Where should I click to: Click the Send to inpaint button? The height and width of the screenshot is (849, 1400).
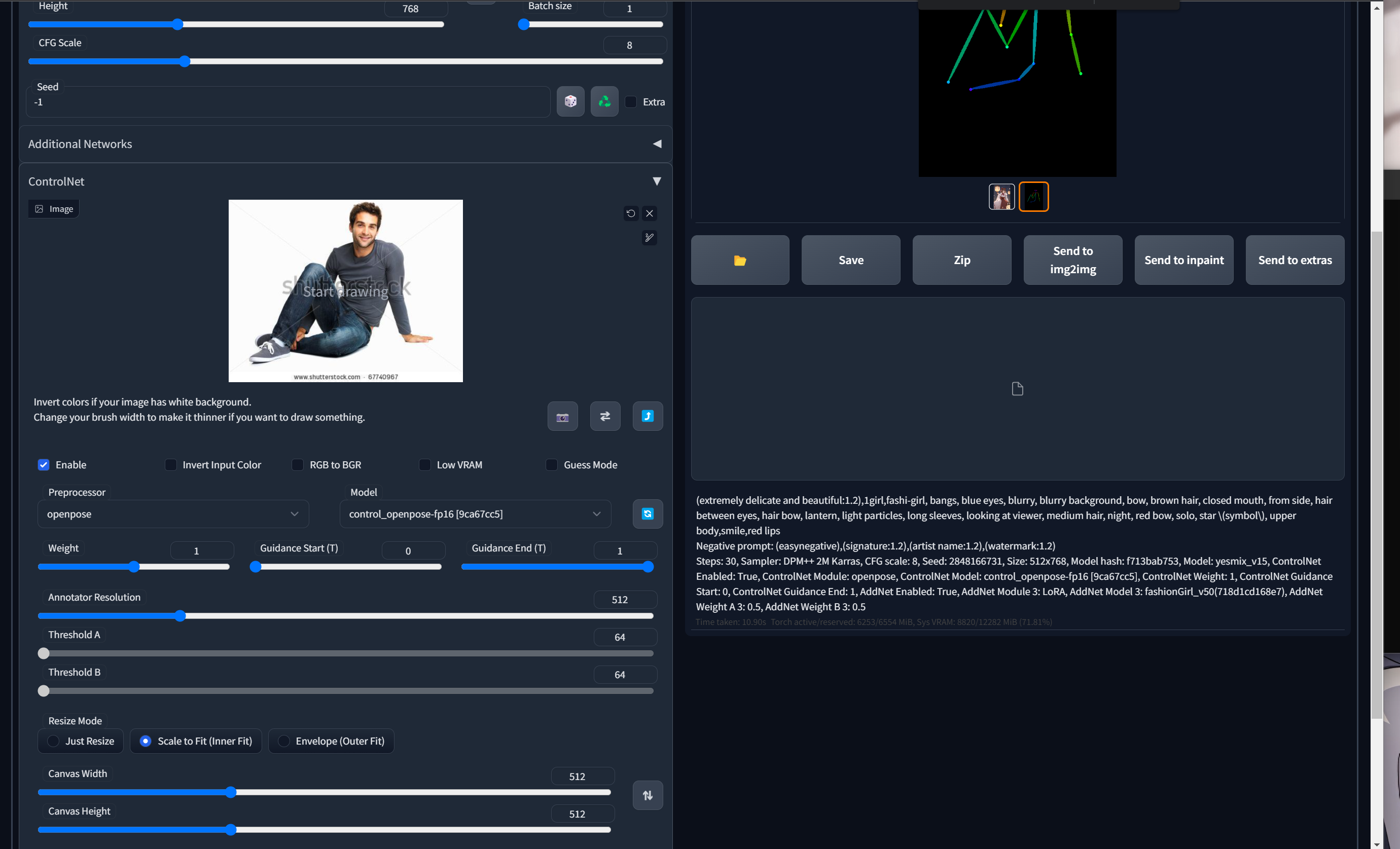tap(1183, 260)
